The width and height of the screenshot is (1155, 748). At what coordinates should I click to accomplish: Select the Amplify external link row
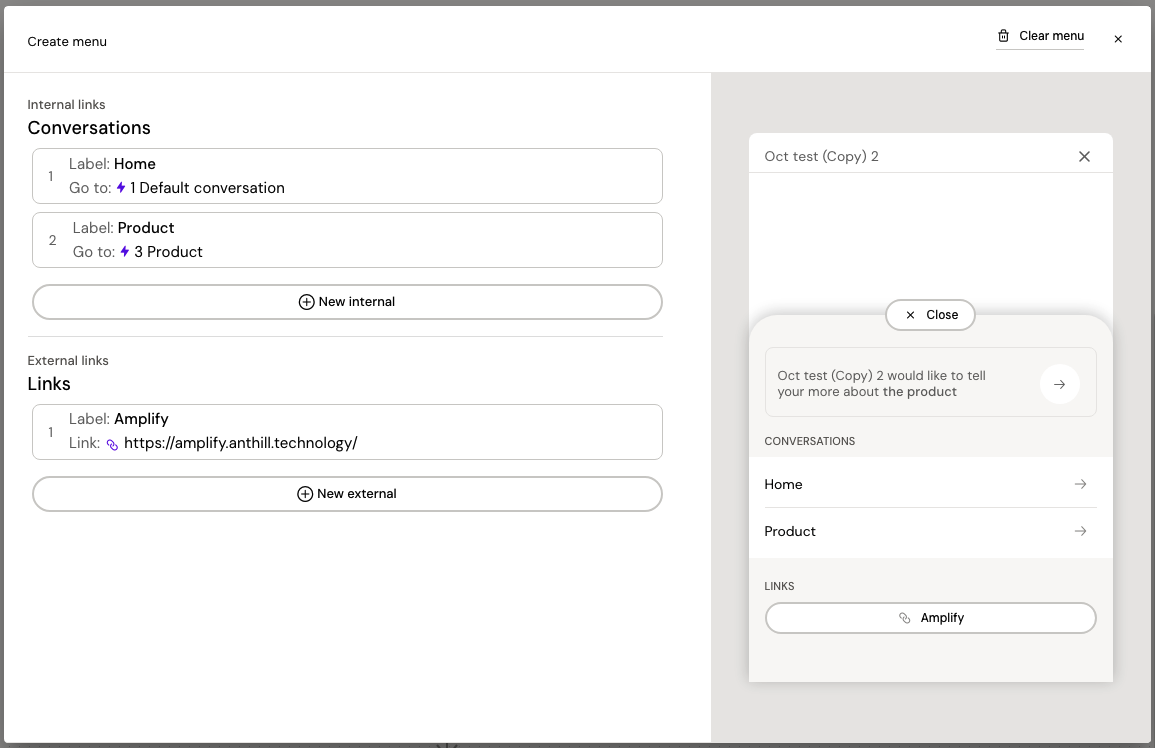pos(347,432)
